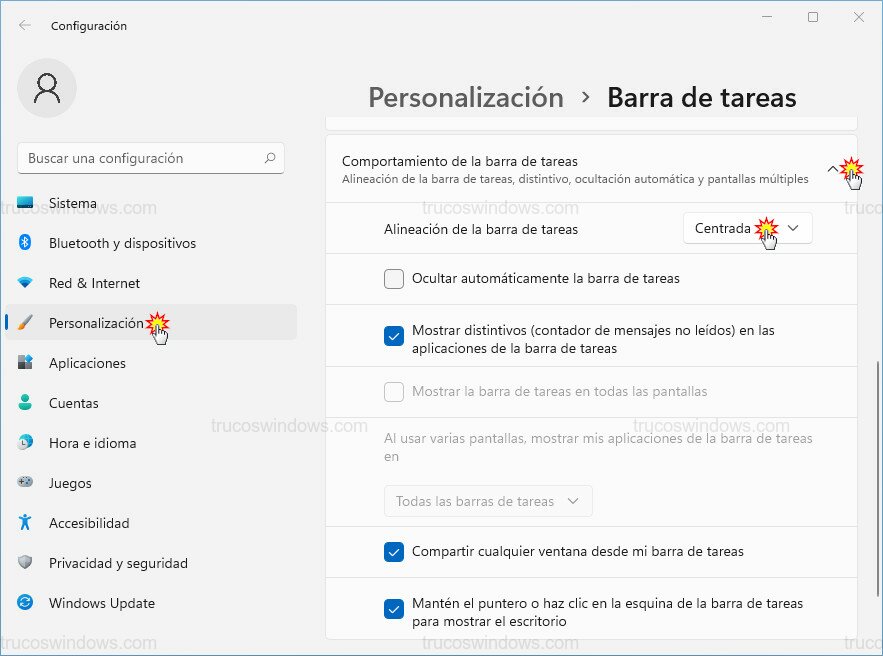Disable mostrar distintivos en las aplicaciones

pos(394,336)
